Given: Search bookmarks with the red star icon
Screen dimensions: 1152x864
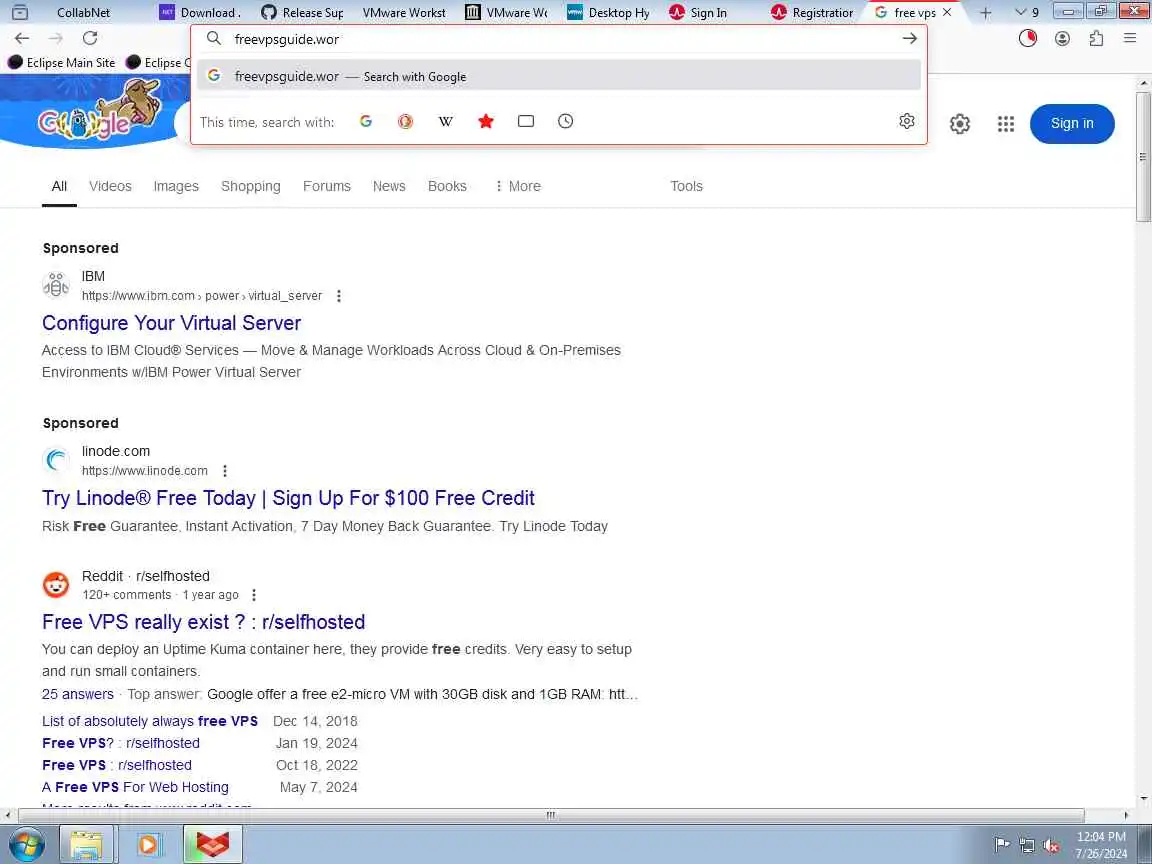Looking at the screenshot, I should pos(486,121).
